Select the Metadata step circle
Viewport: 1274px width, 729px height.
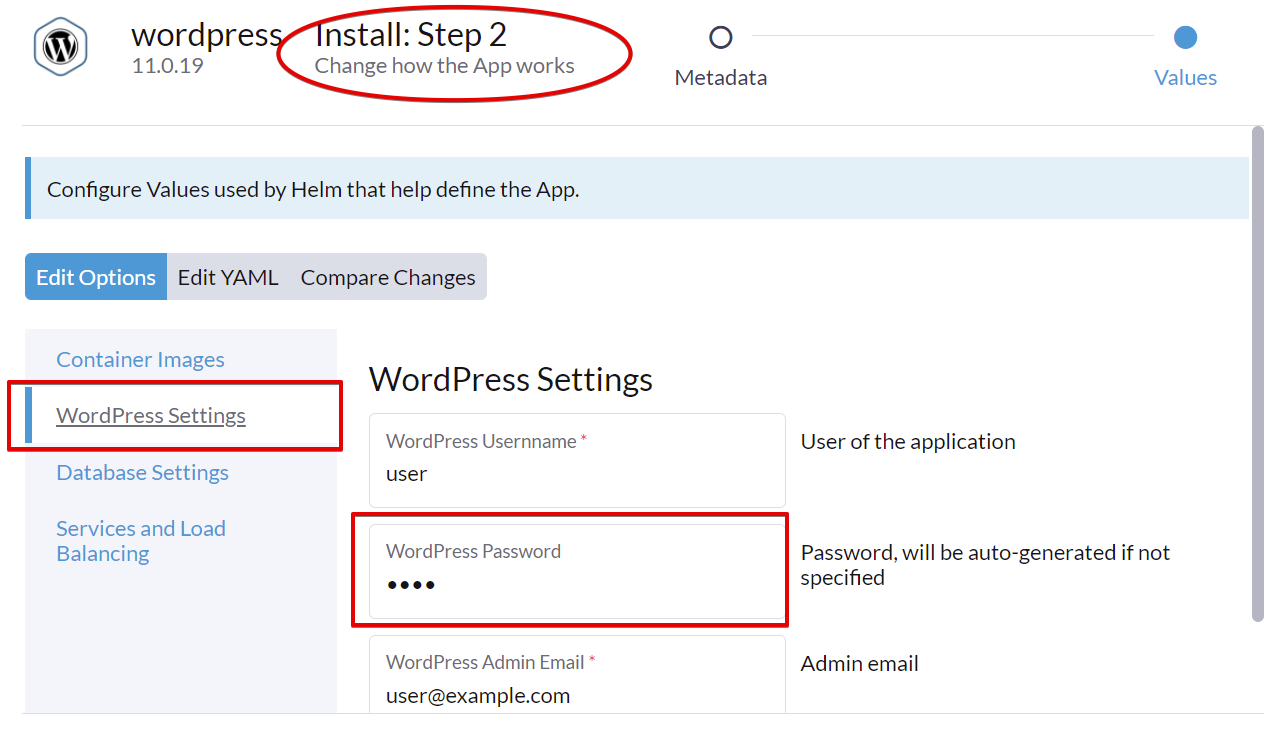[720, 38]
